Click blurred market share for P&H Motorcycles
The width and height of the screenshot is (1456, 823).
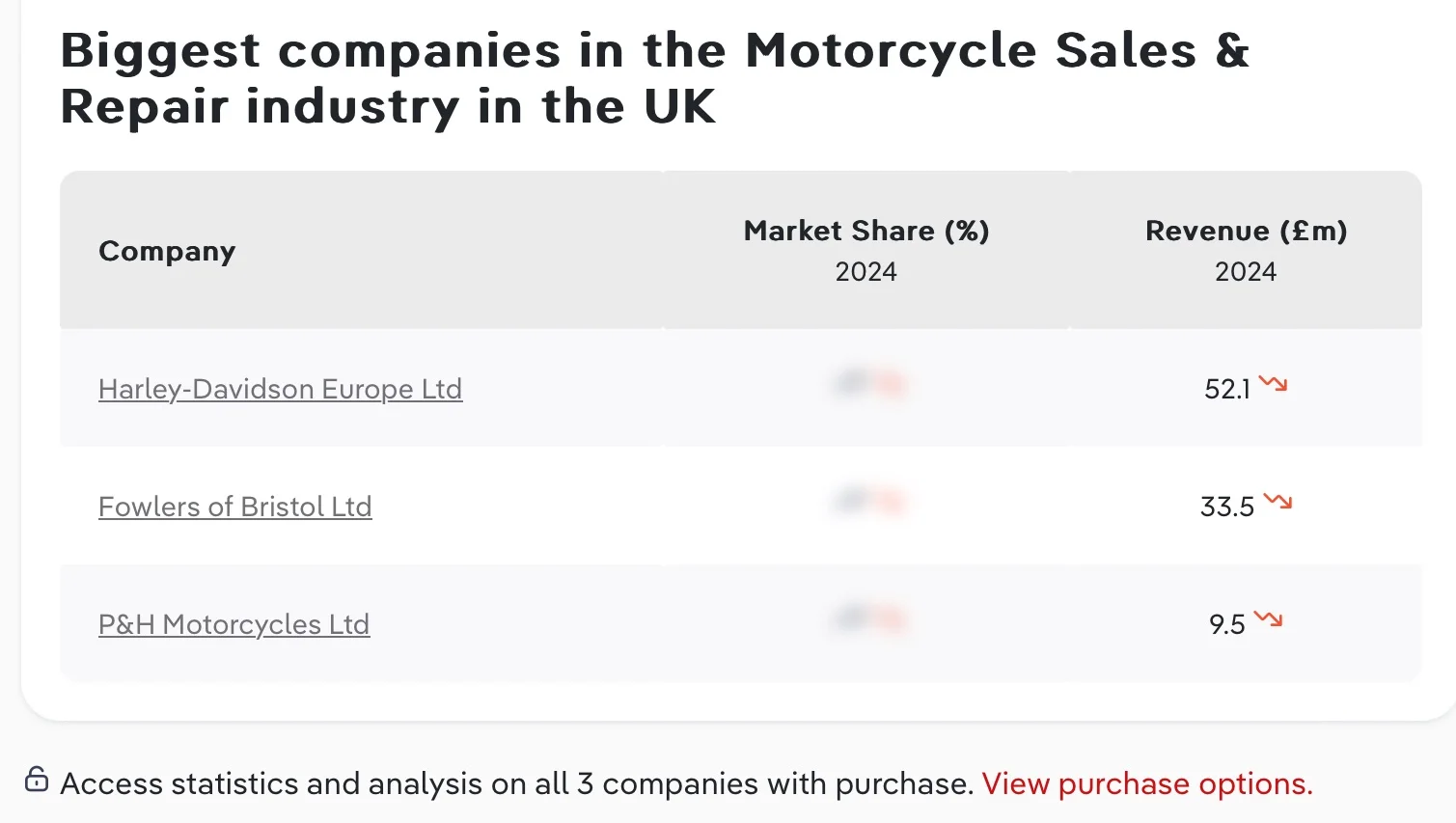tap(867, 619)
